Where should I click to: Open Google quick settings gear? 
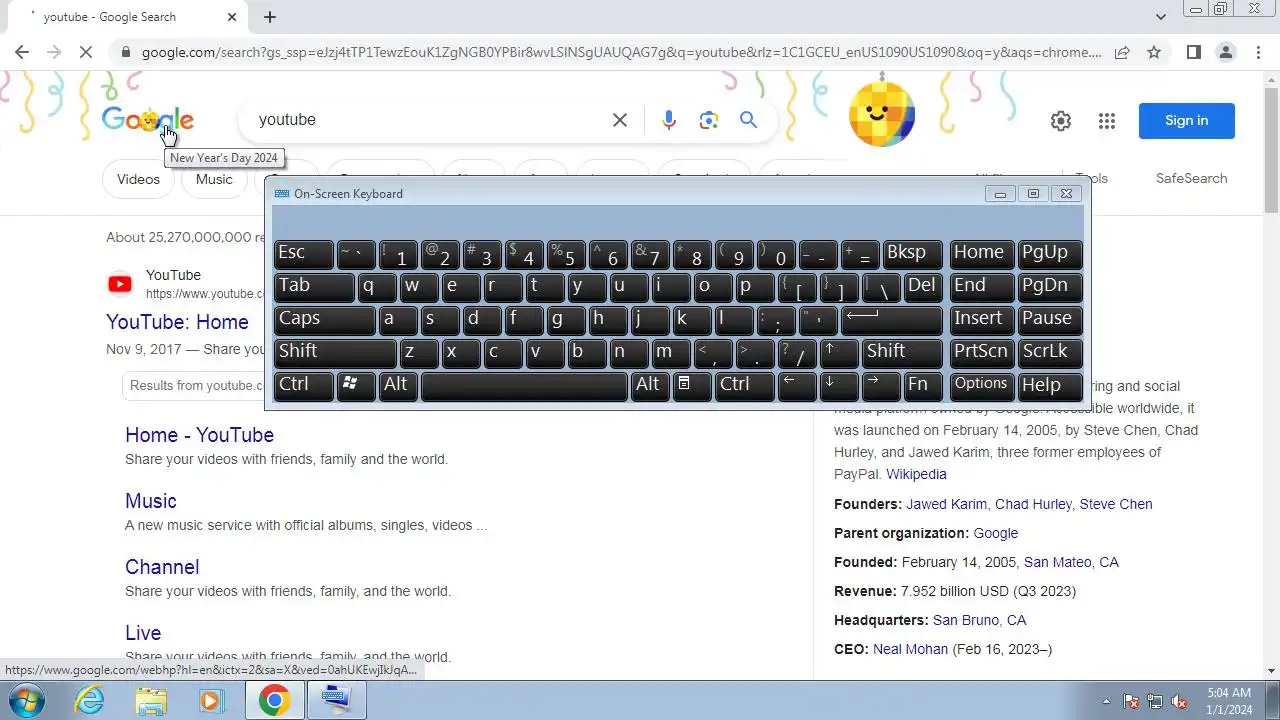1061,121
